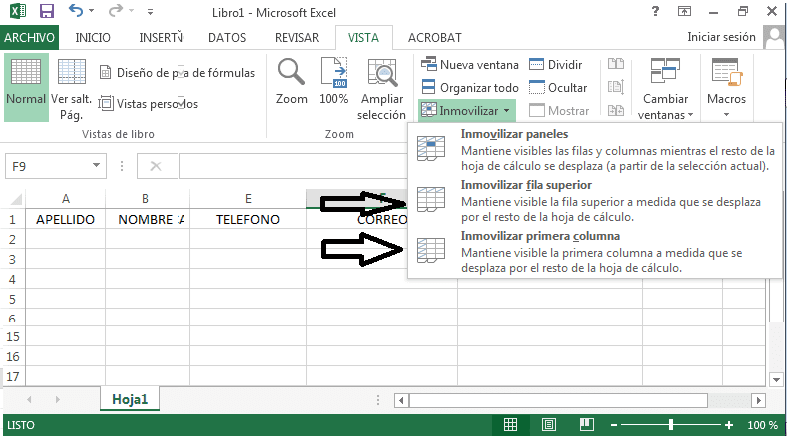The height and width of the screenshot is (436, 806).
Task: Click Ampliar selección
Action: point(381,88)
